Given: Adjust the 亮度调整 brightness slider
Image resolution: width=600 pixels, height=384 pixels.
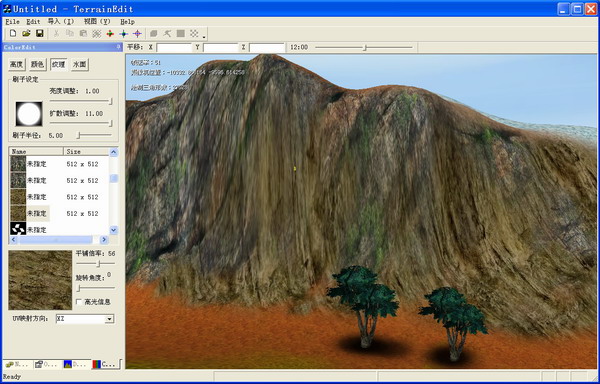Looking at the screenshot, I should 81,101.
